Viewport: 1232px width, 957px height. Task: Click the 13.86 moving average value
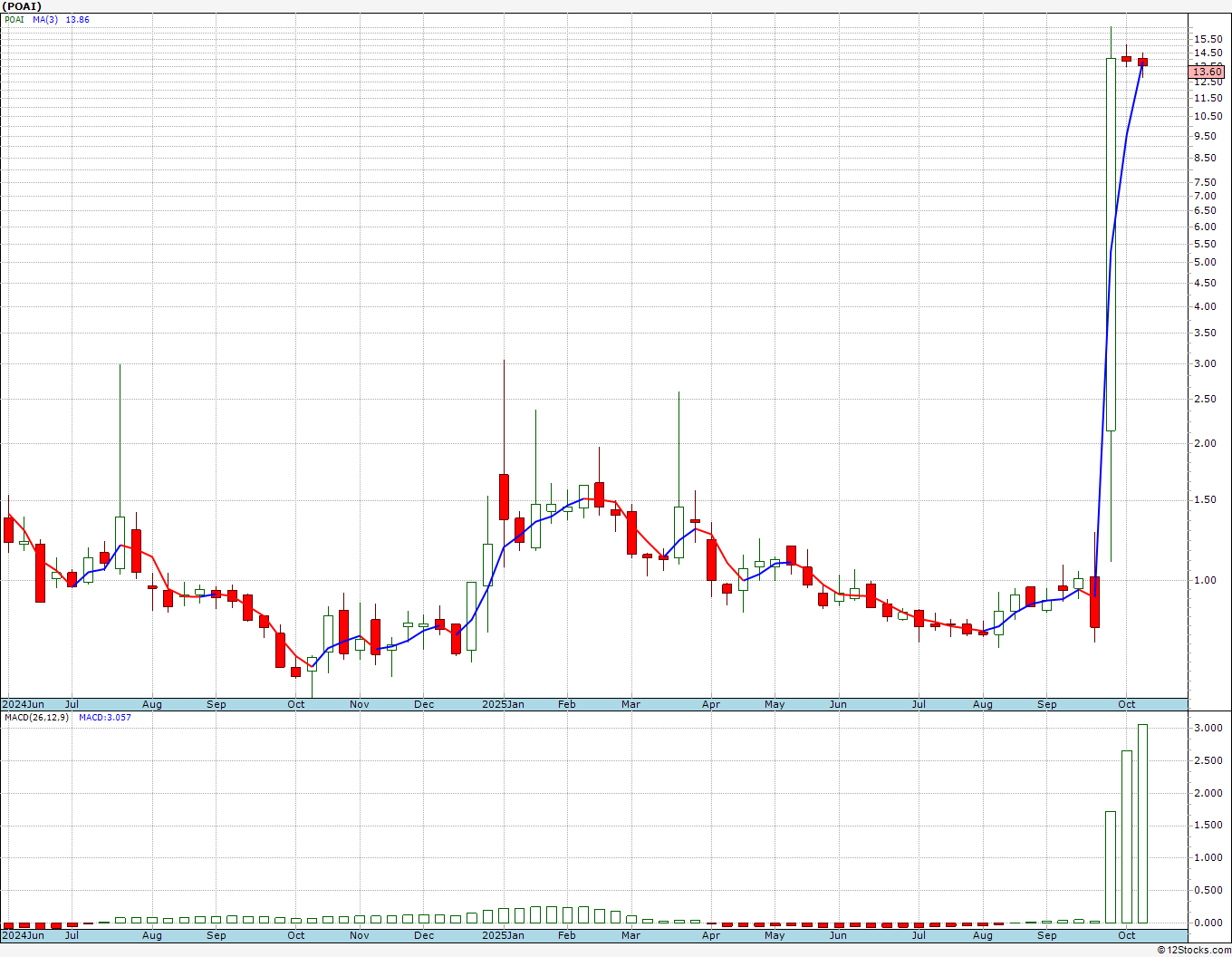pyautogui.click(x=78, y=20)
